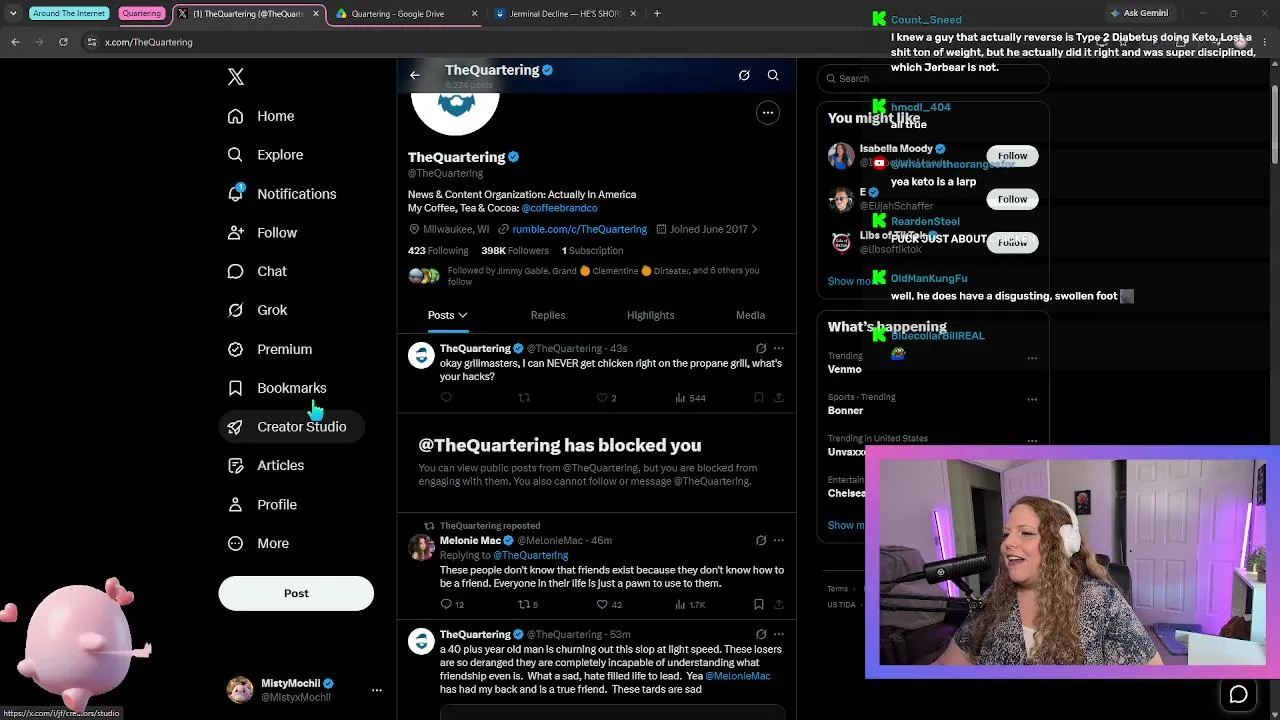Open Explore from the sidebar
1280x720 pixels.
(265, 155)
